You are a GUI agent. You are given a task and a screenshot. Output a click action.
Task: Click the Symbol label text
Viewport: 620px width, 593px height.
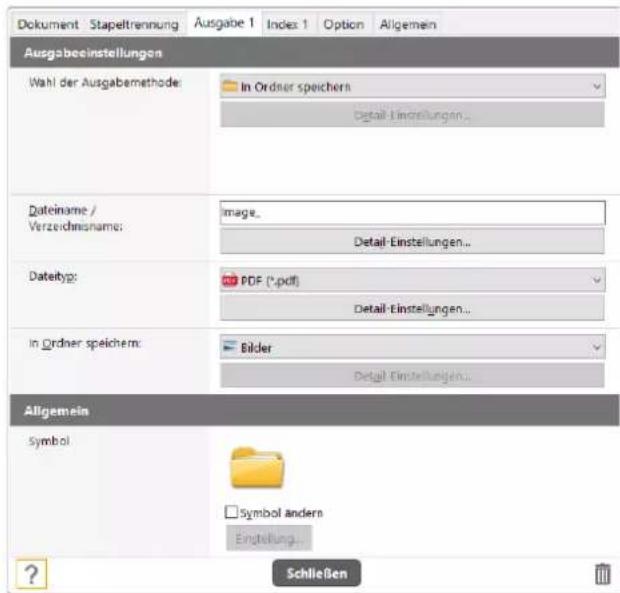pyautogui.click(x=49, y=441)
